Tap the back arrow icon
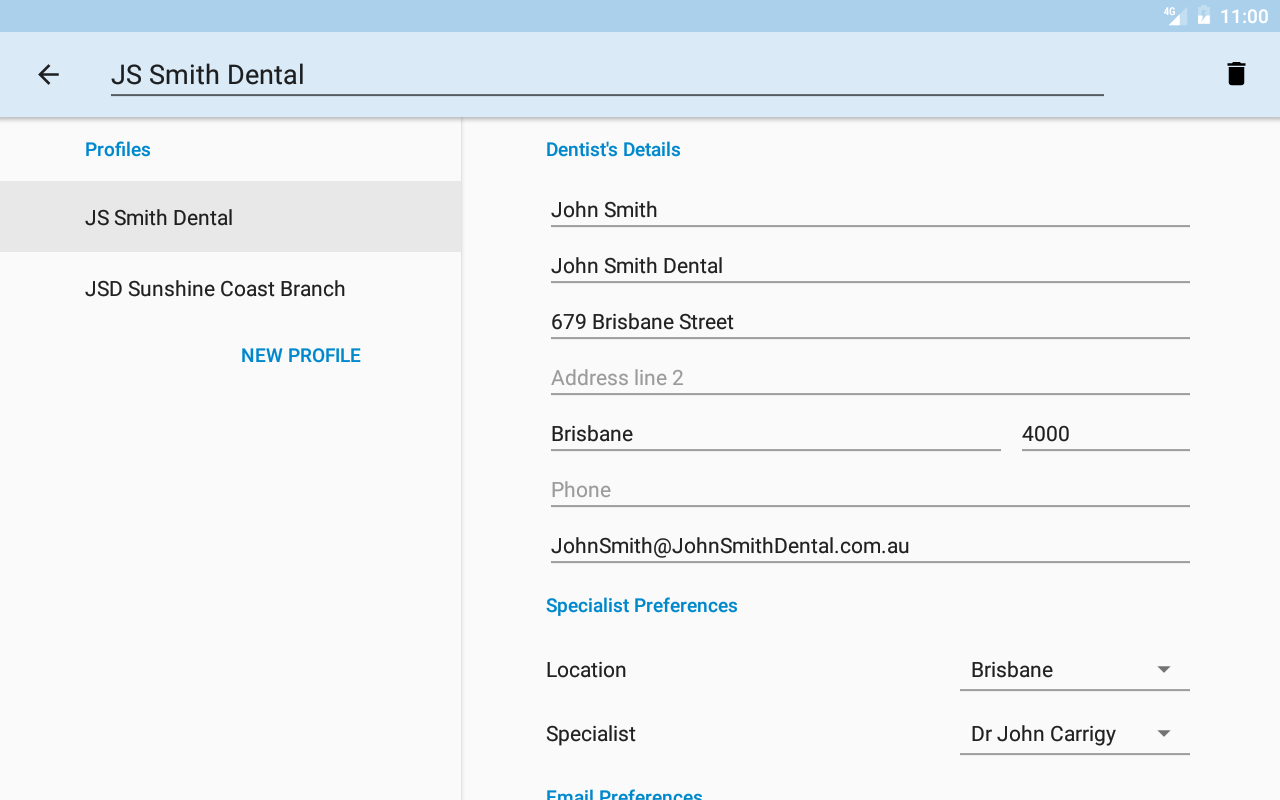This screenshot has height=800, width=1280. coord(48,74)
